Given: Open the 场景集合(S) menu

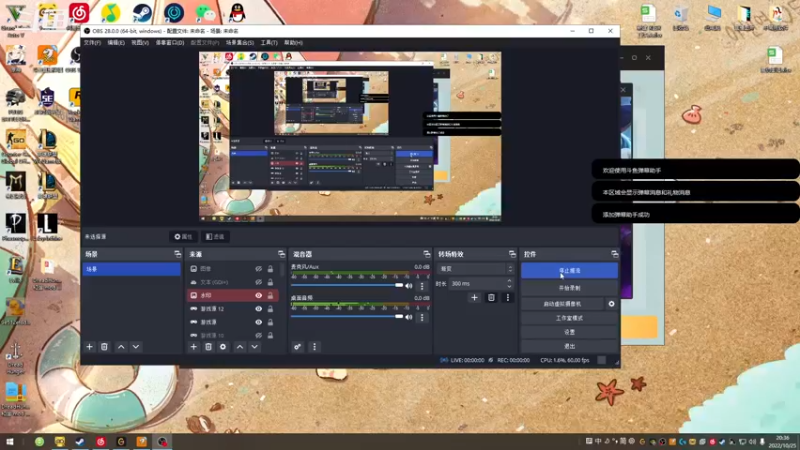Looking at the screenshot, I should point(240,43).
